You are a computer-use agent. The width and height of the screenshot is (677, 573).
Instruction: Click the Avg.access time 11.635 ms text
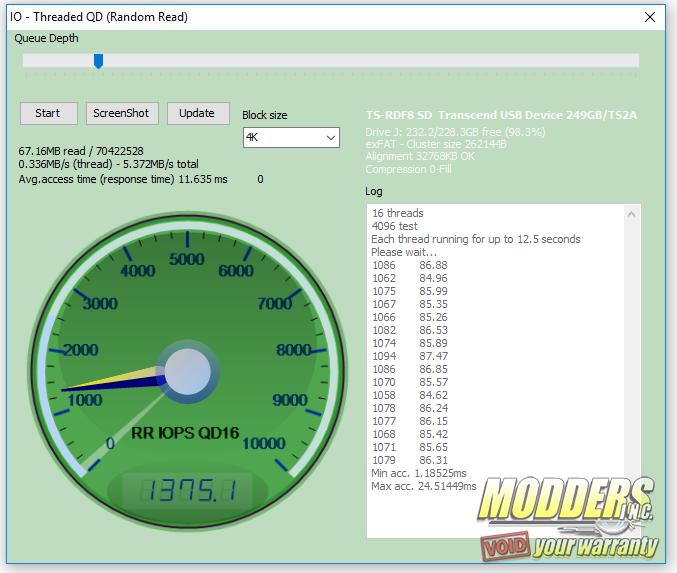pos(123,179)
